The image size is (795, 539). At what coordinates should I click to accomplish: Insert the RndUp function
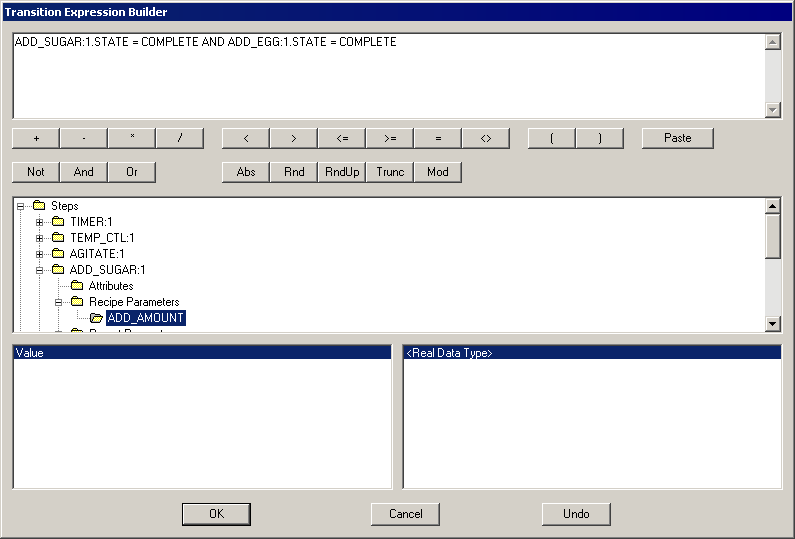pos(342,172)
